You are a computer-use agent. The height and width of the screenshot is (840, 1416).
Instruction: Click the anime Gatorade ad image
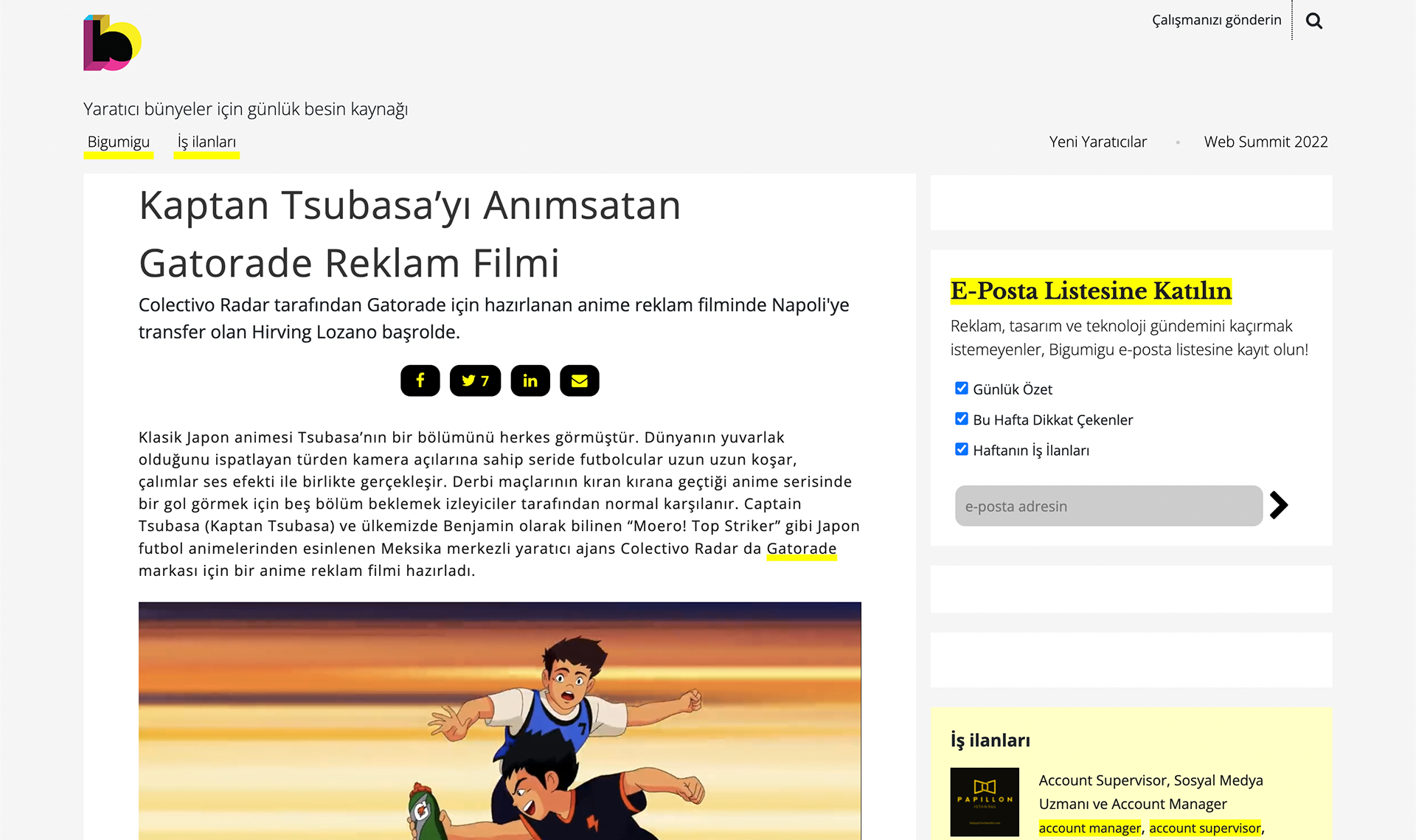(500, 721)
